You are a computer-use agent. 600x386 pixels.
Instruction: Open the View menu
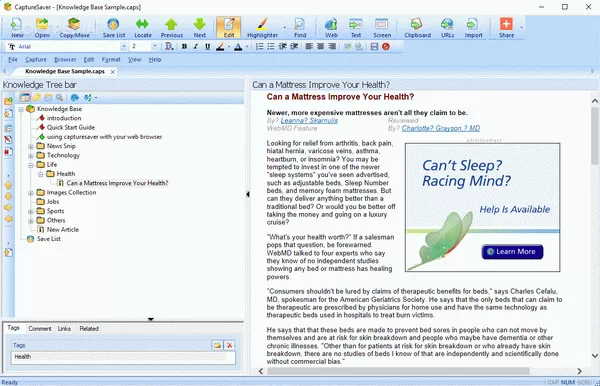point(134,60)
